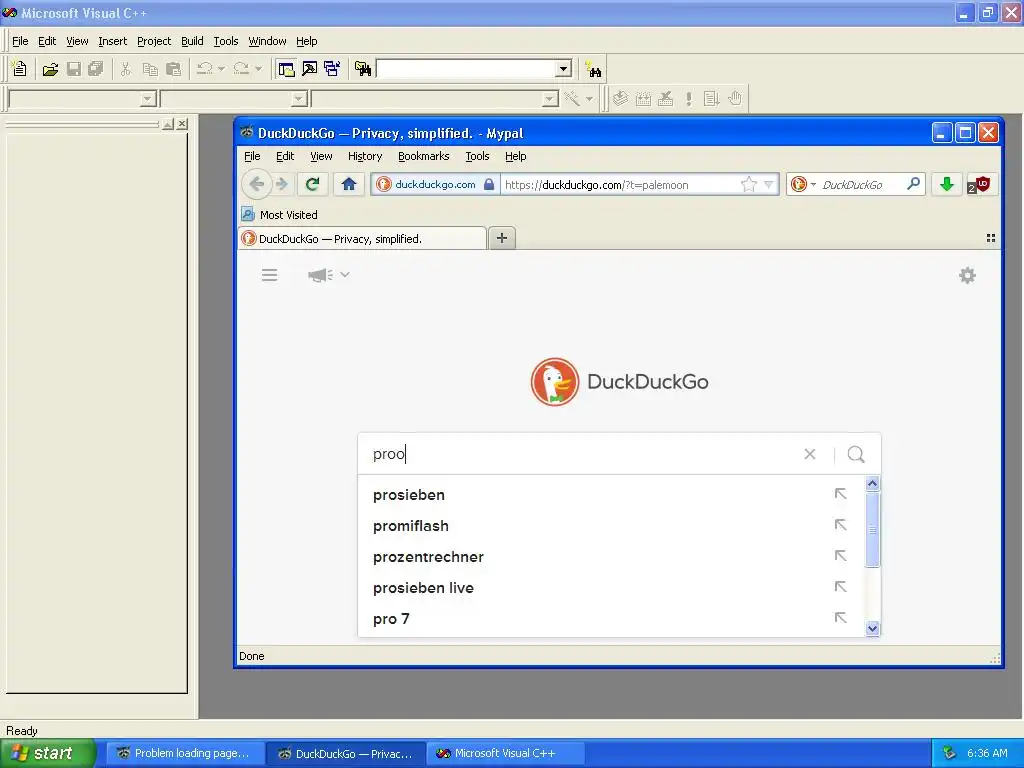Image resolution: width=1024 pixels, height=768 pixels.
Task: Open the Window List icon
Action: pos(332,69)
